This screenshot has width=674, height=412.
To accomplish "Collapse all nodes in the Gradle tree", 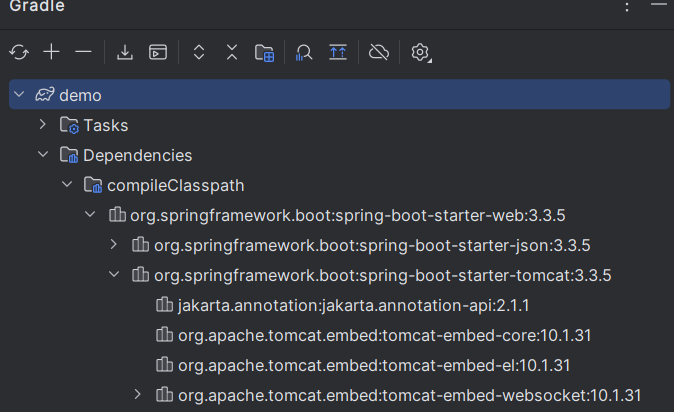I will point(232,52).
